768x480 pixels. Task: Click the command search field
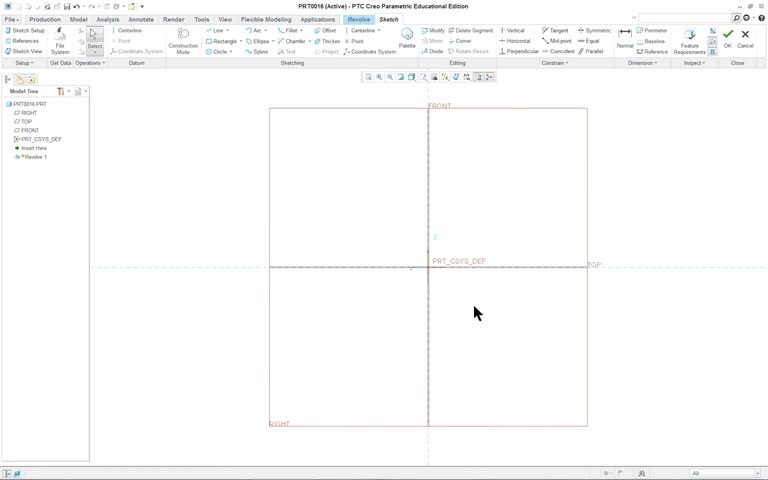[x=684, y=18]
